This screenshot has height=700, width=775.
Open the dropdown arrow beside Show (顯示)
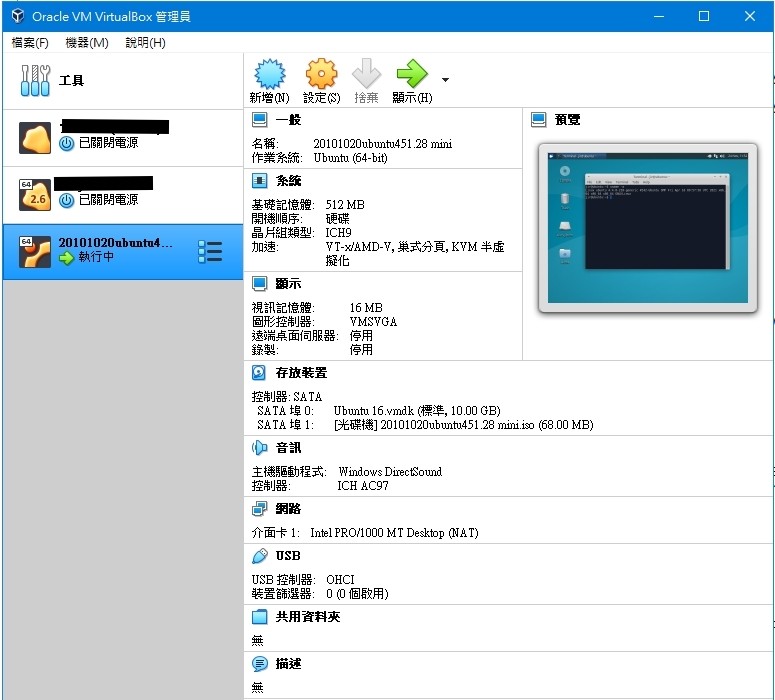pos(445,80)
